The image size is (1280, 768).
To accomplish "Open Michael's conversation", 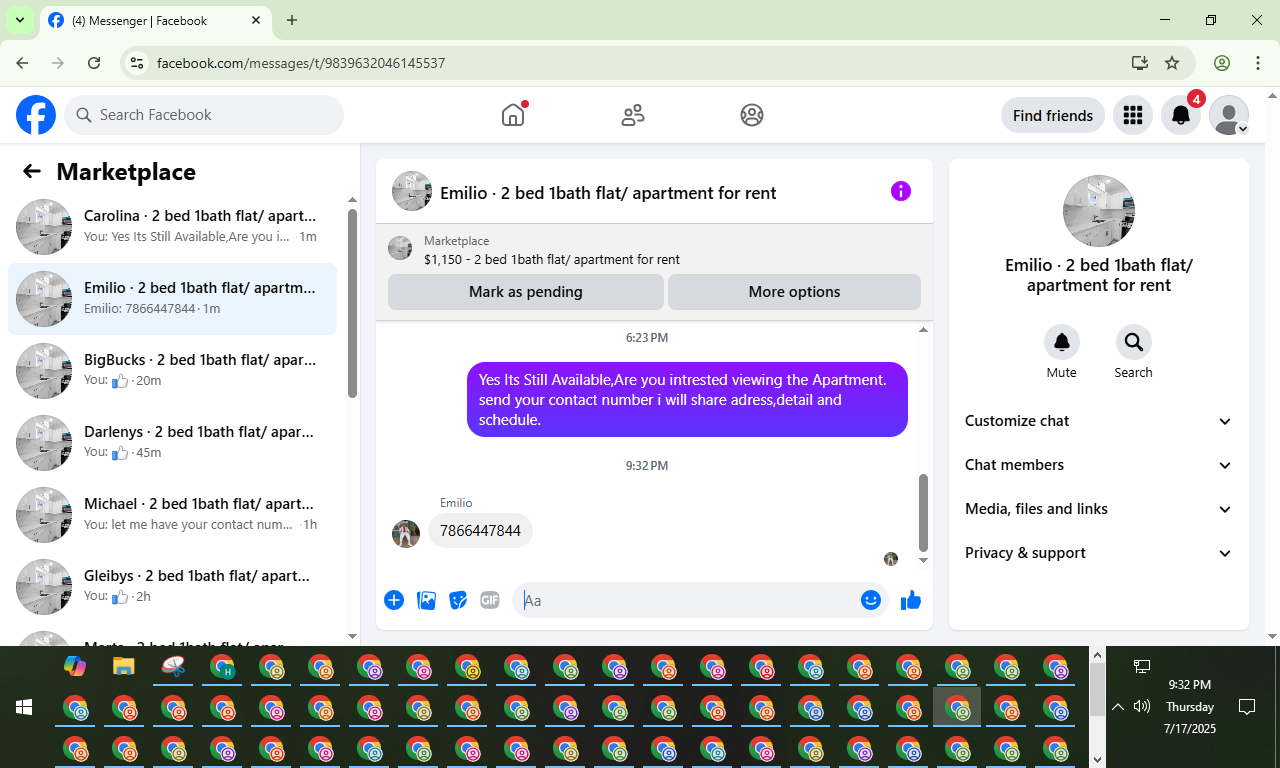I will (x=172, y=515).
